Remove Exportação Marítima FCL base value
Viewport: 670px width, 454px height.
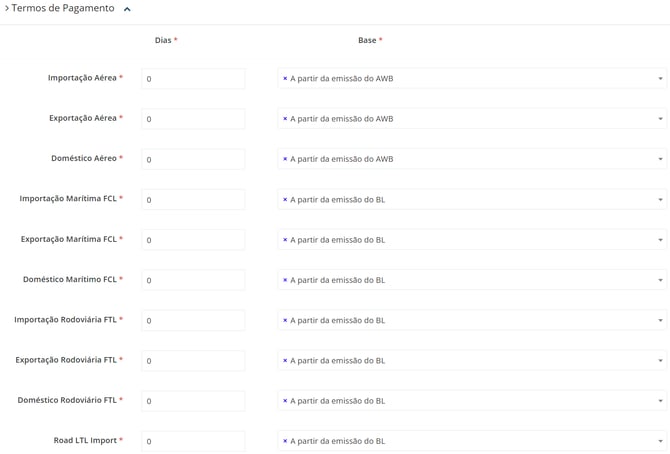point(285,240)
